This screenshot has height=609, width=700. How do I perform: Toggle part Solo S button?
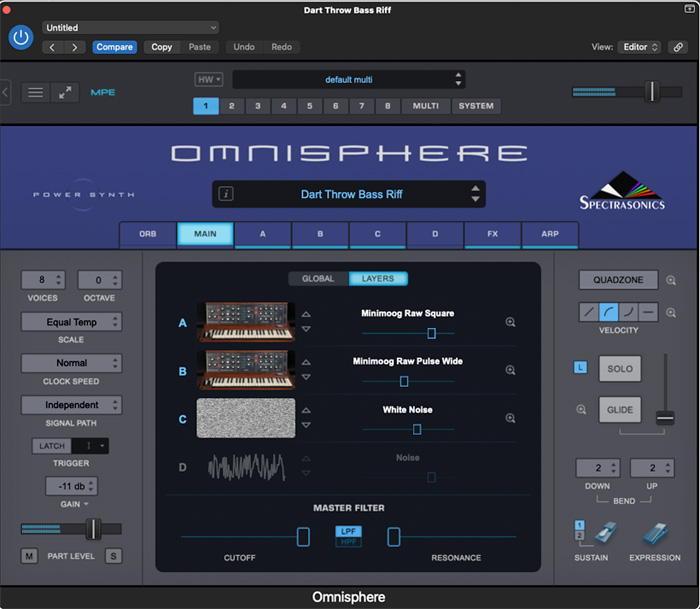(113, 556)
